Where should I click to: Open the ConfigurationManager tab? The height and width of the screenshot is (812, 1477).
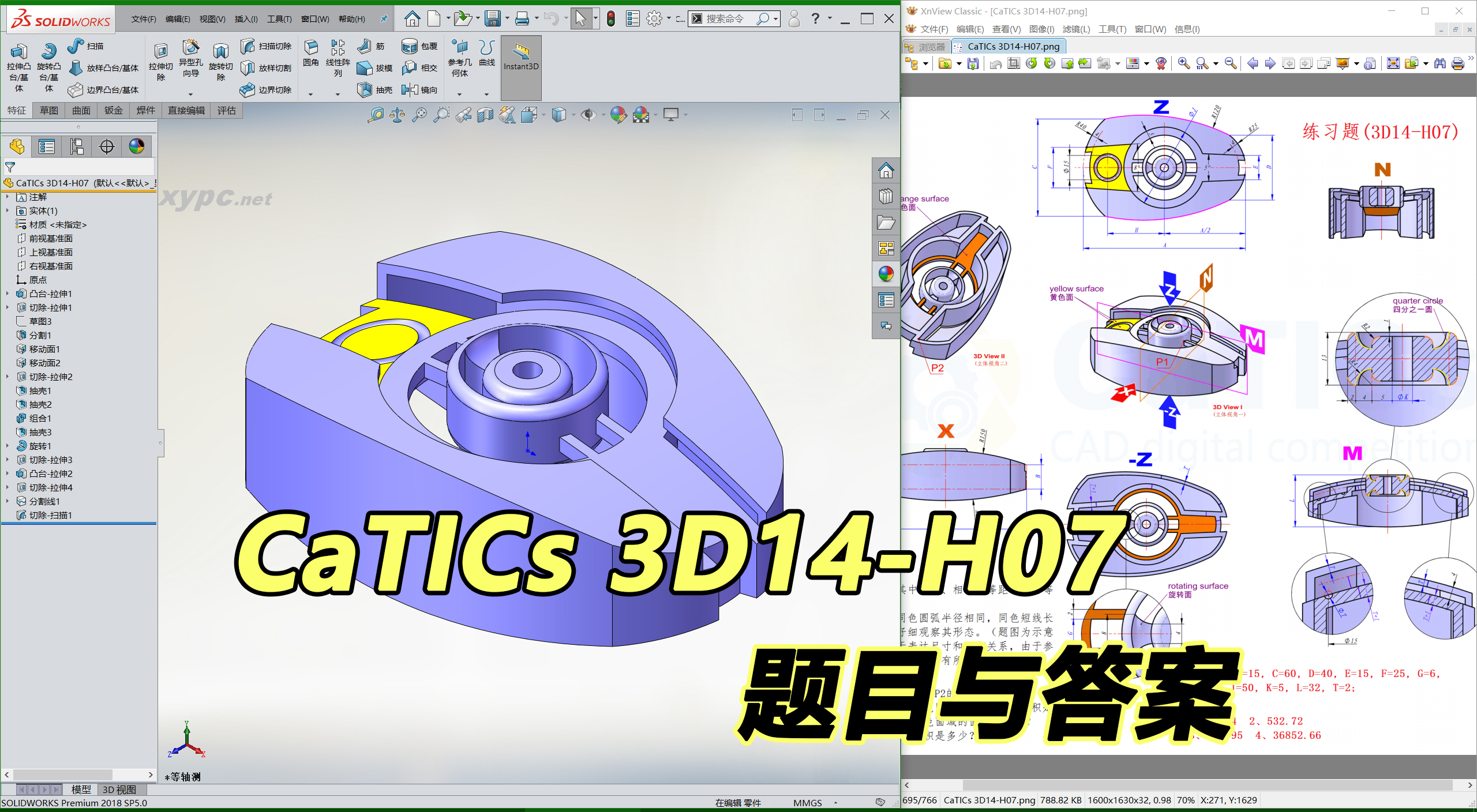coord(77,146)
